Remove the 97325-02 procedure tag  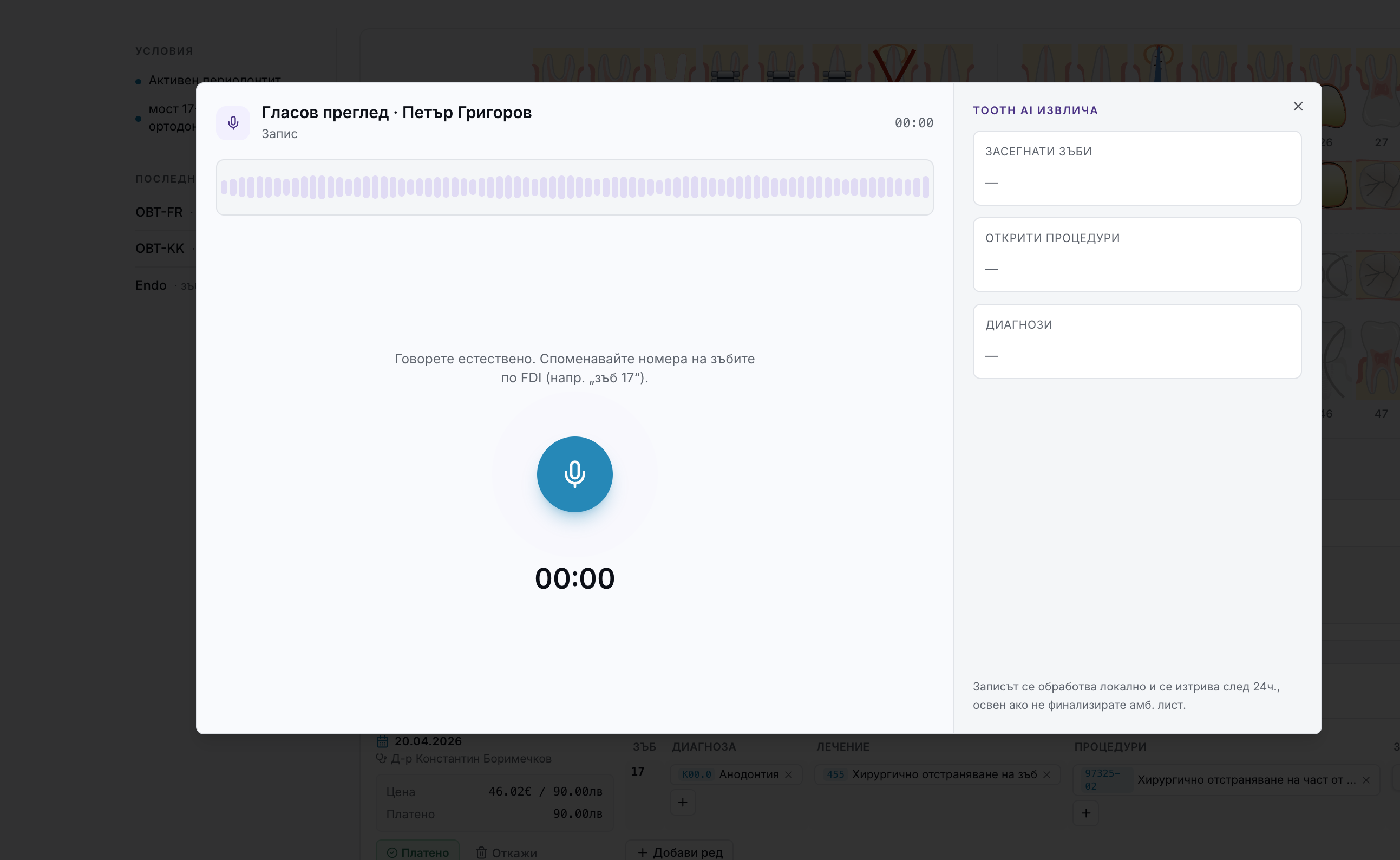1366,780
